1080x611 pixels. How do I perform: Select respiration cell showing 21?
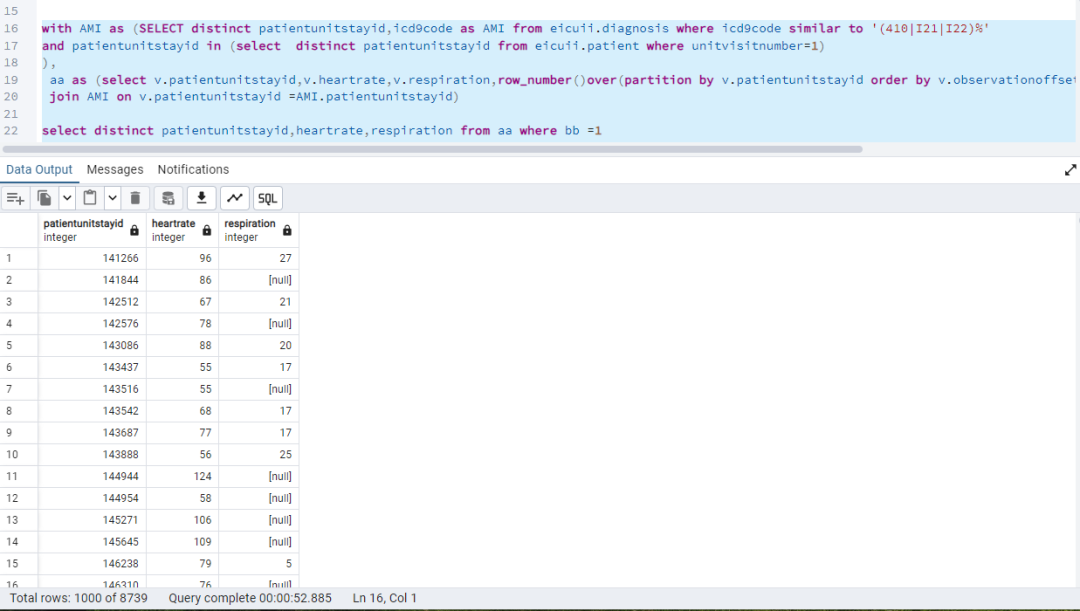click(x=258, y=302)
